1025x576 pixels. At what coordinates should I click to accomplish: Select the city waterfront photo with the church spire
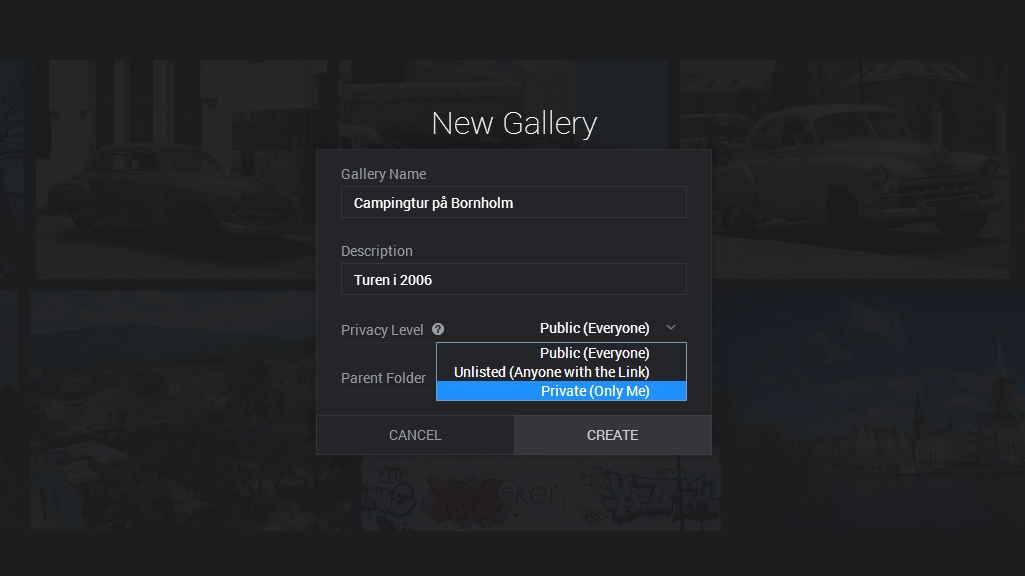[x=869, y=411]
